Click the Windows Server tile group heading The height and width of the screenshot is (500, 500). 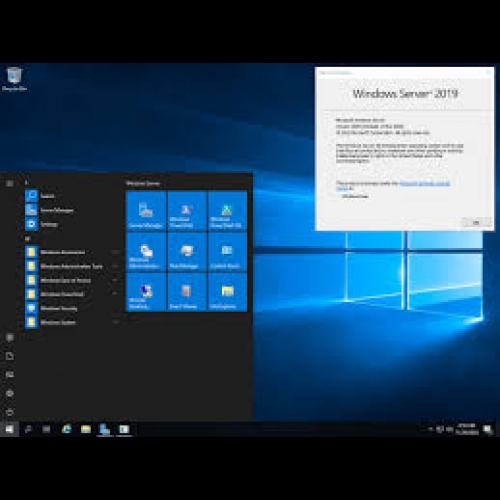(x=143, y=184)
